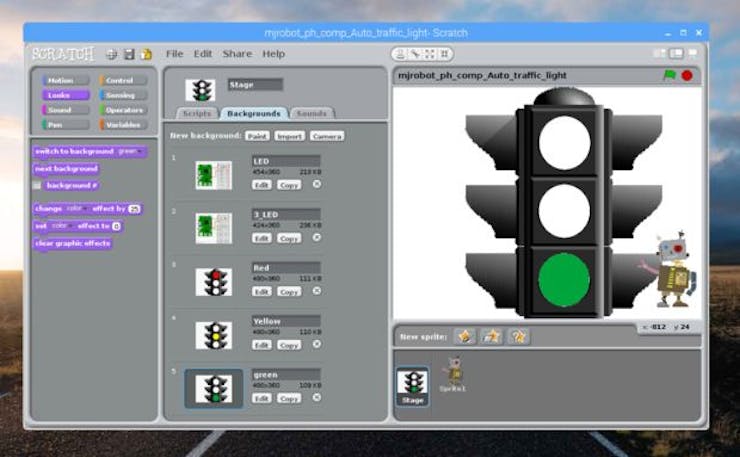Delete the green background

click(317, 398)
